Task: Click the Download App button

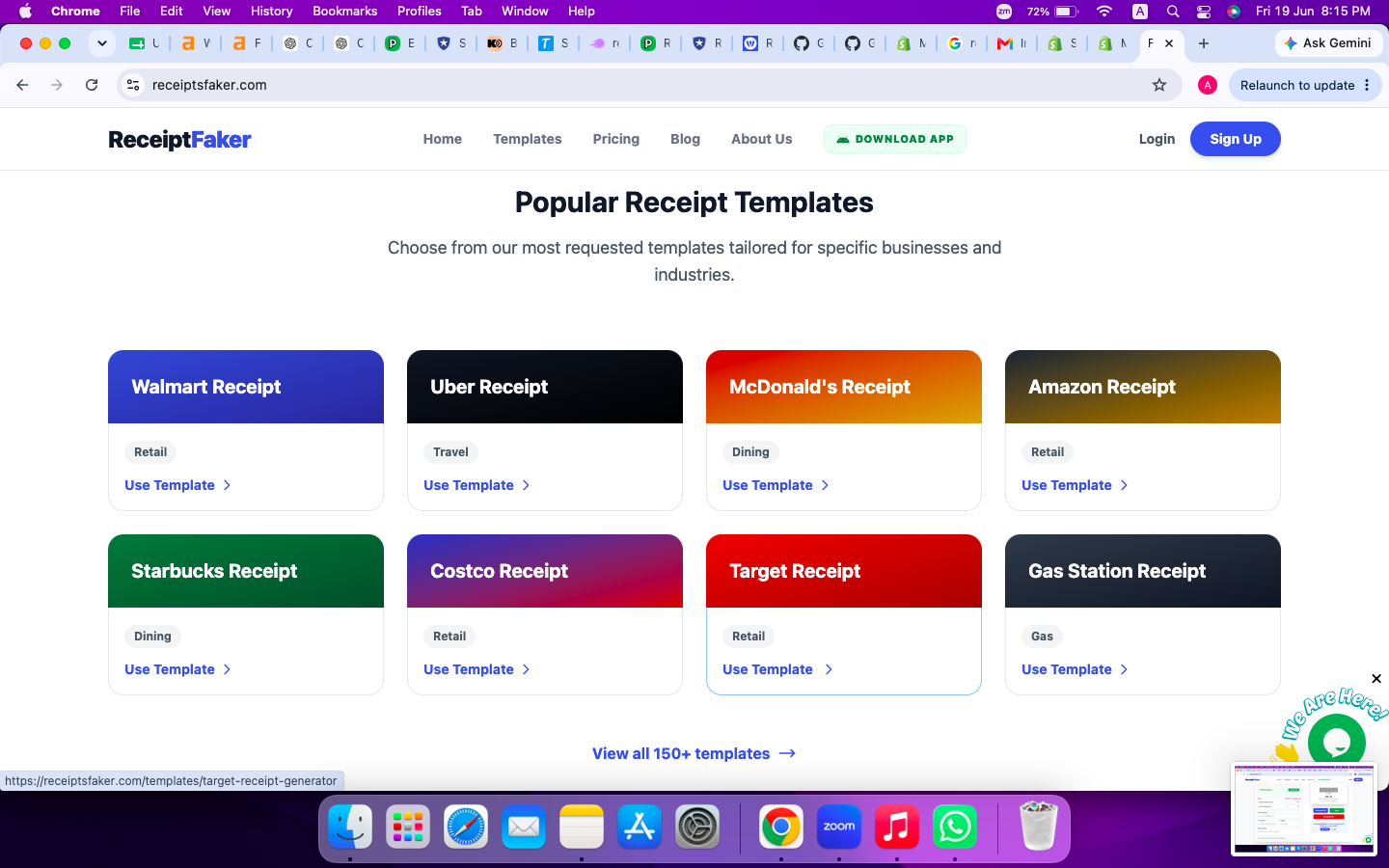Action: click(x=895, y=139)
